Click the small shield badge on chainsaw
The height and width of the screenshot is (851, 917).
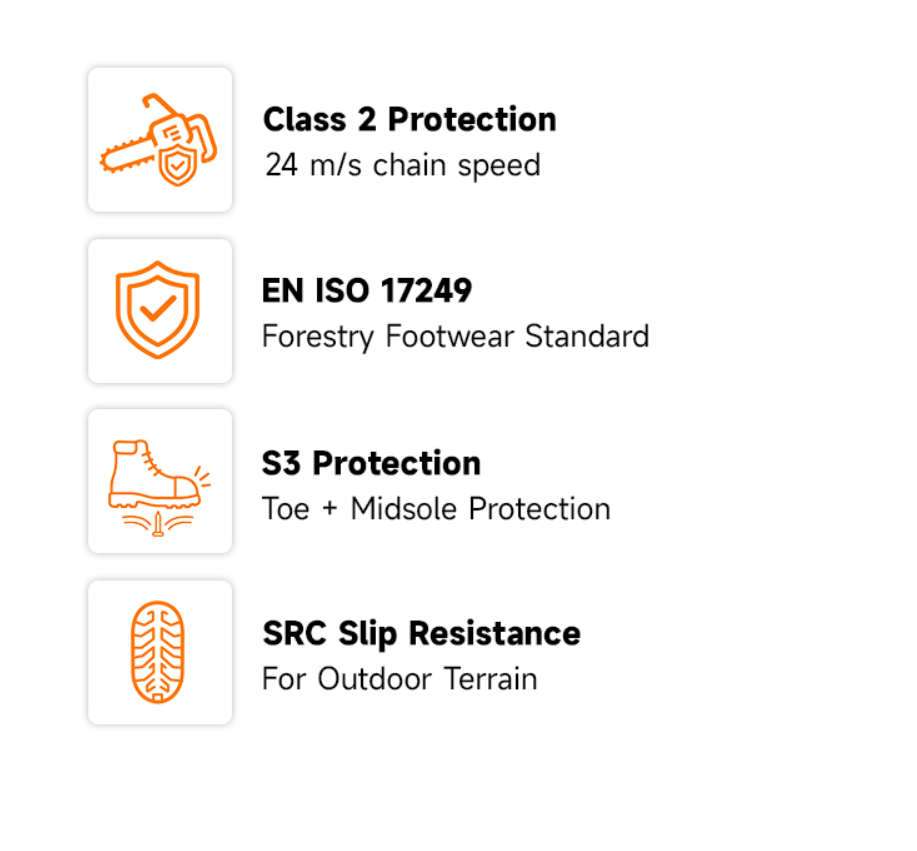click(177, 166)
